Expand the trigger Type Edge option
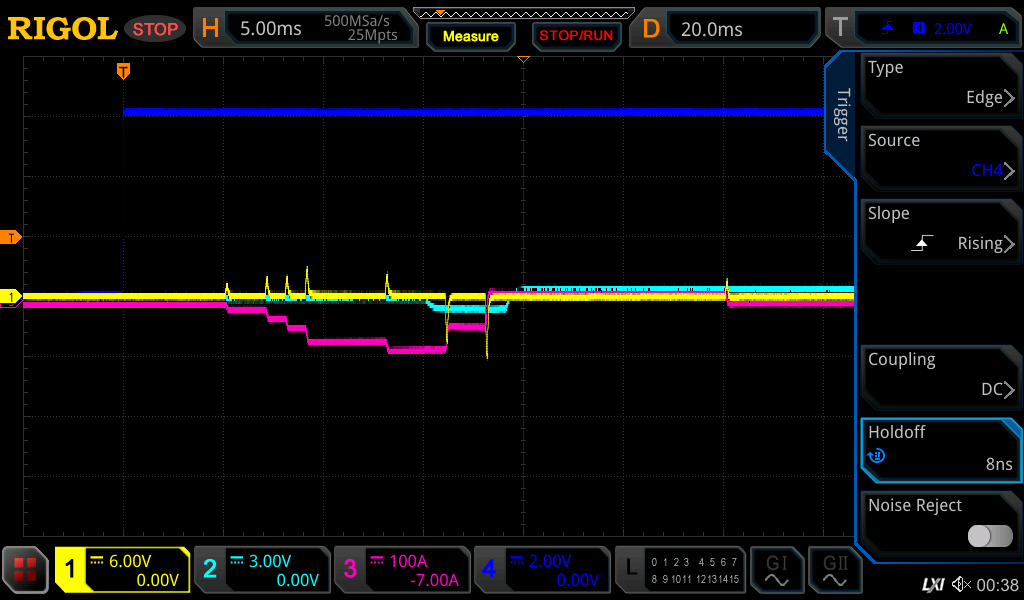This screenshot has width=1024, height=600. point(940,83)
